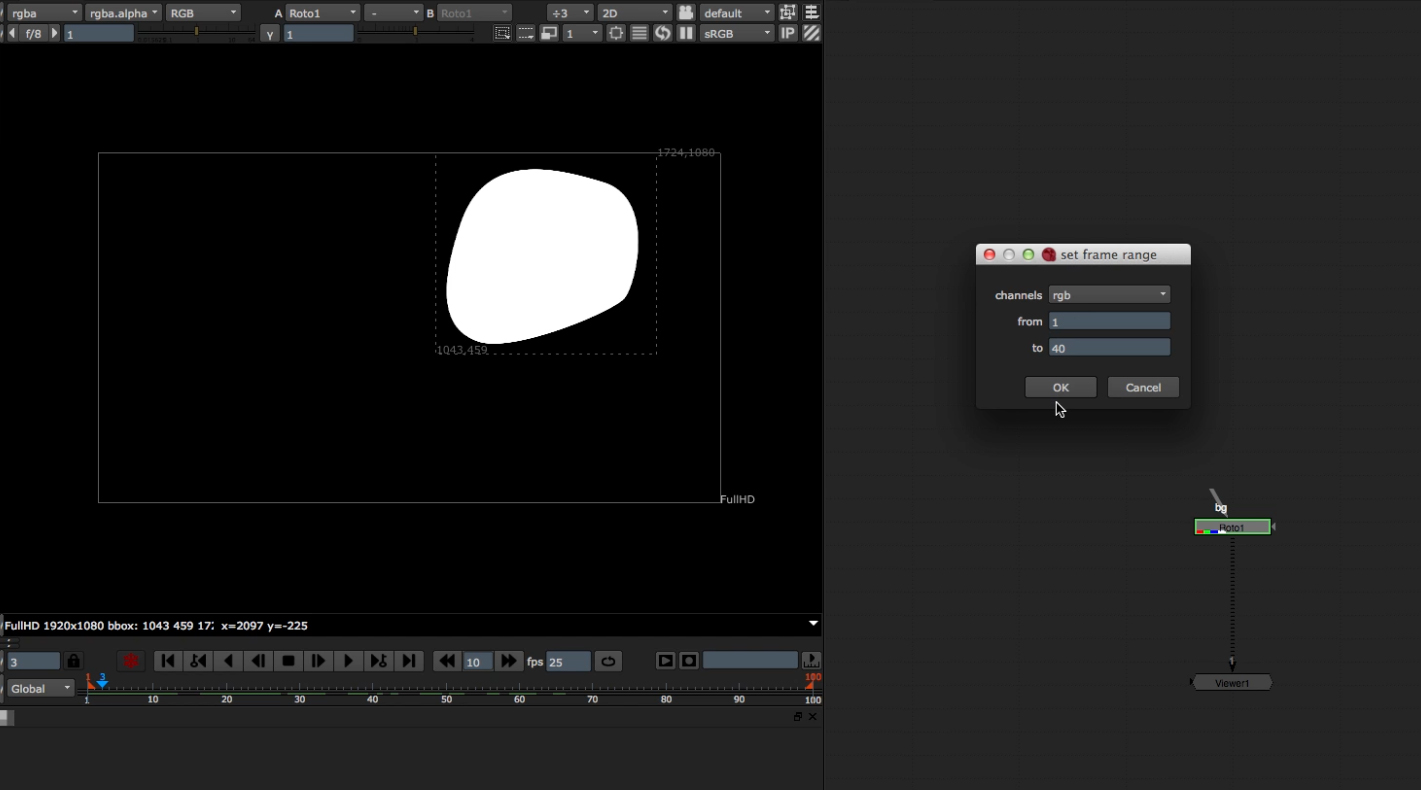Toggle the frame lock padlock
The width and height of the screenshot is (1421, 790).
(x=73, y=661)
